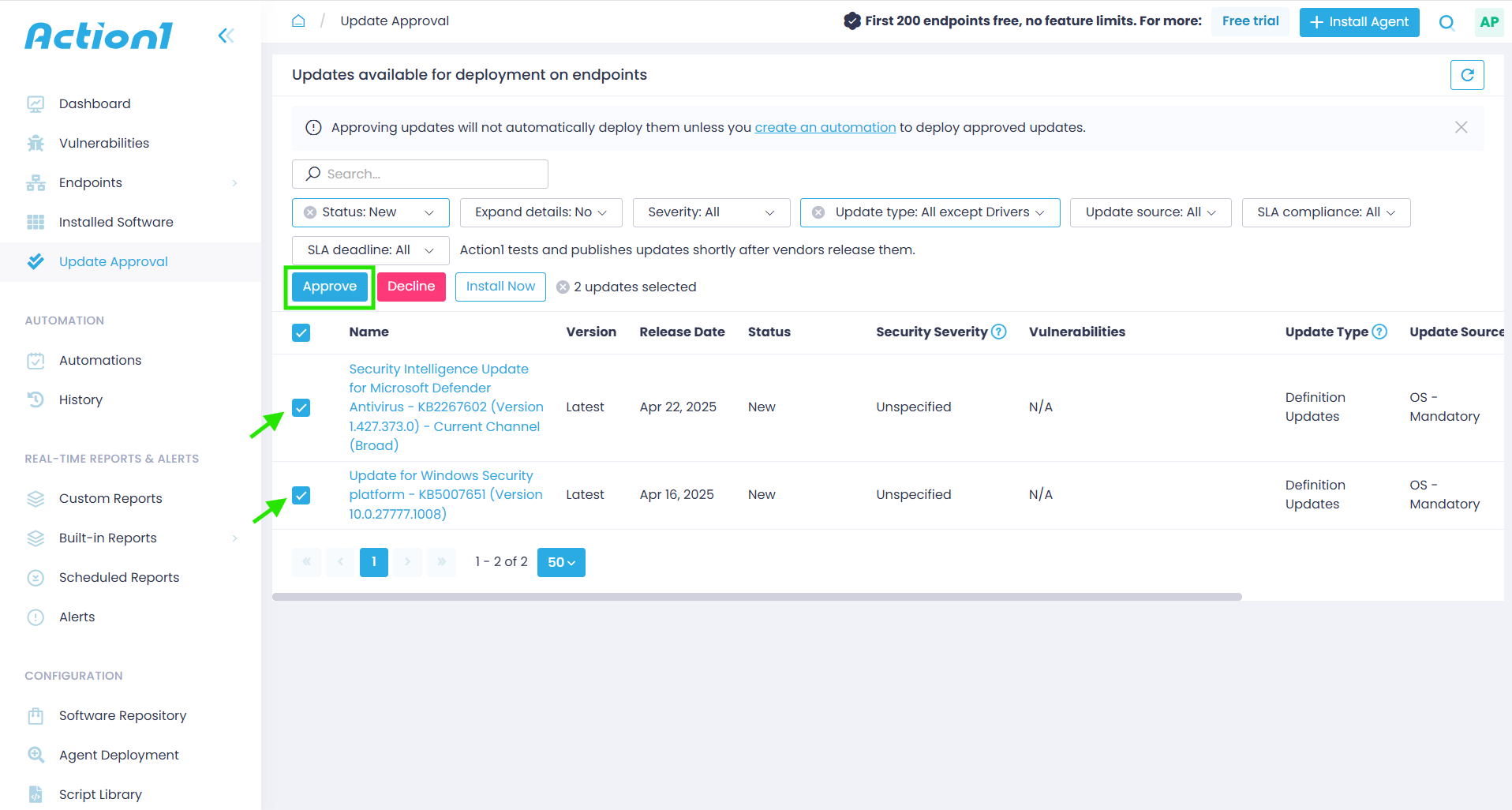Click Update Approval breadcrumb text
Viewport: 1512px width, 810px height.
(395, 21)
